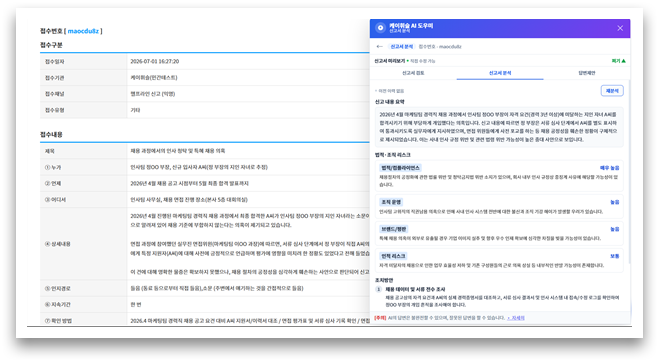Click the AI 도우미 logo icon in header
Screen dimensions: 657x360
click(380, 28)
